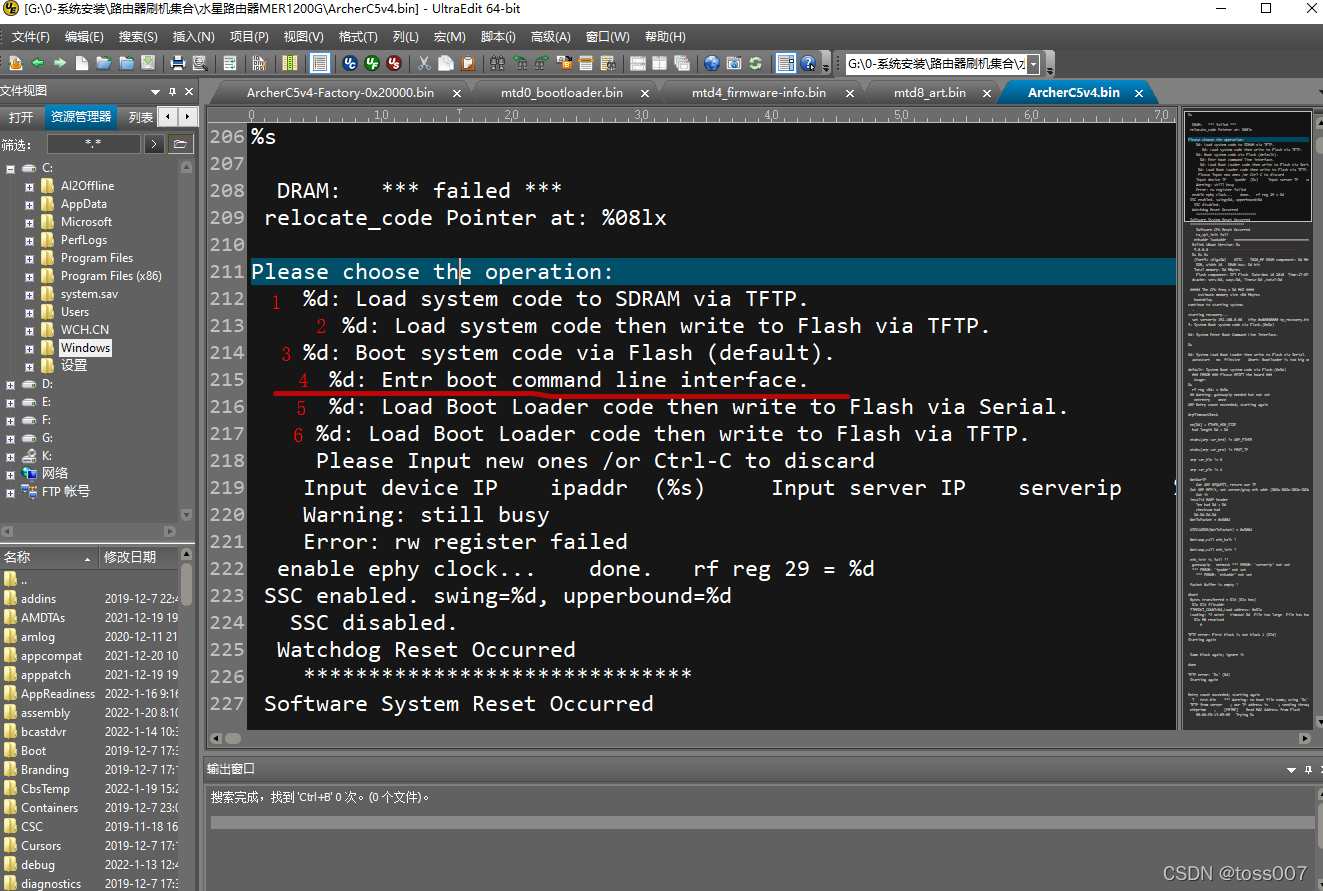This screenshot has height=891, width=1323.
Task: Pin the 文件视图 panel with pushpin icon
Action: (171, 90)
